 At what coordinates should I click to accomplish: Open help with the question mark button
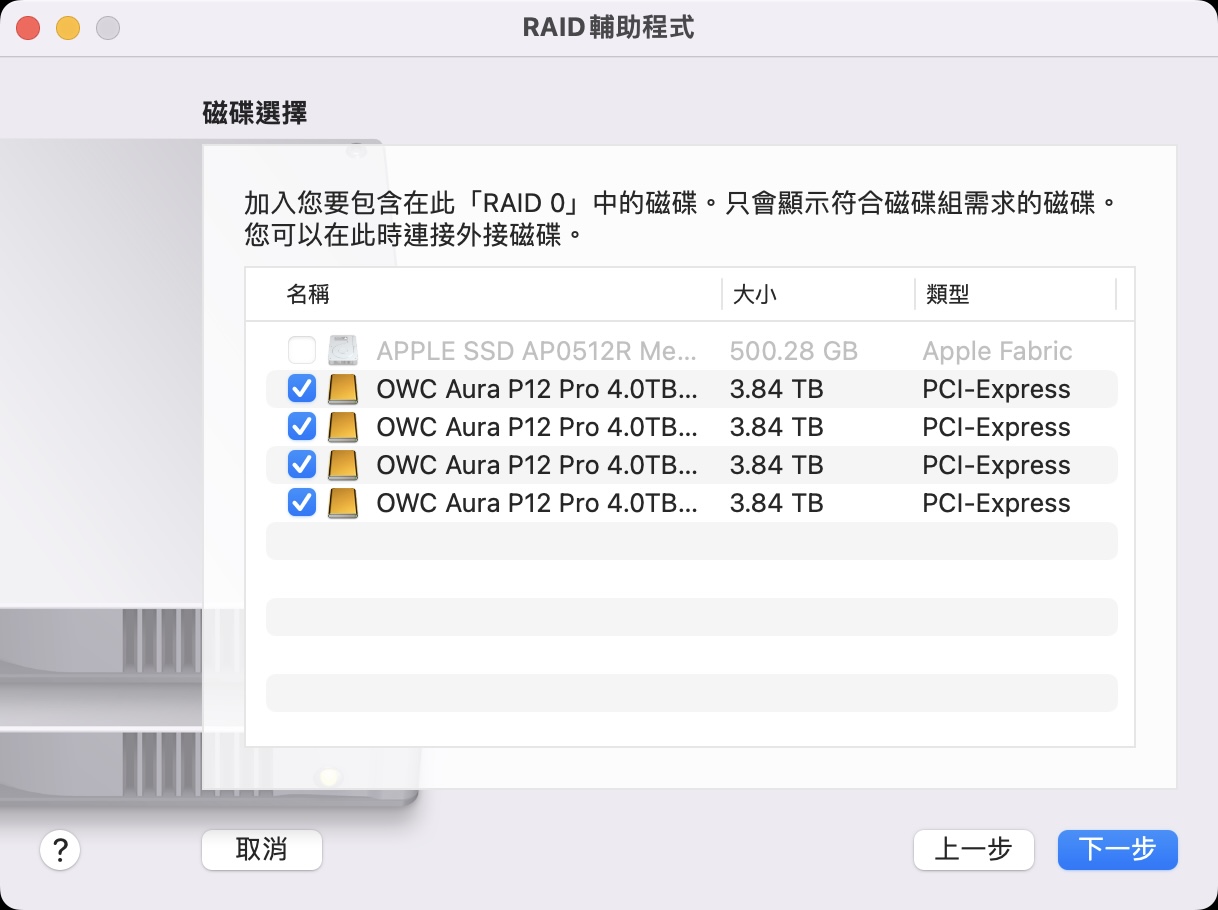60,850
